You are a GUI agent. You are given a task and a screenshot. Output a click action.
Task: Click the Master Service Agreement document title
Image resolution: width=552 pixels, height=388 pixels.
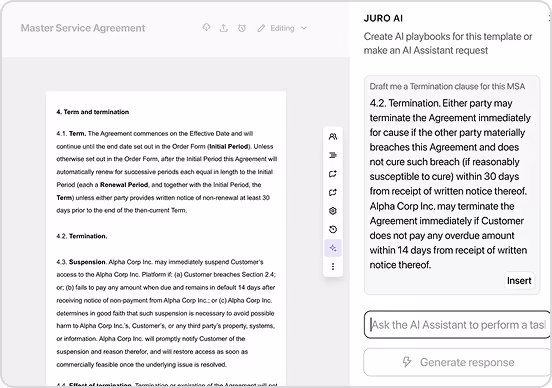tap(83, 28)
